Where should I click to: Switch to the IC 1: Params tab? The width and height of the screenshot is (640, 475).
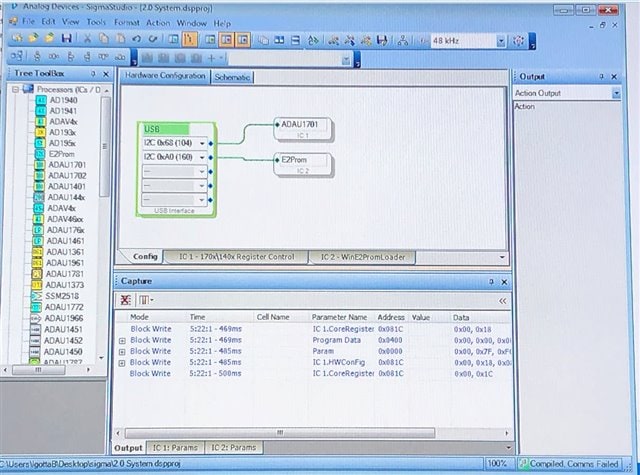(175, 448)
